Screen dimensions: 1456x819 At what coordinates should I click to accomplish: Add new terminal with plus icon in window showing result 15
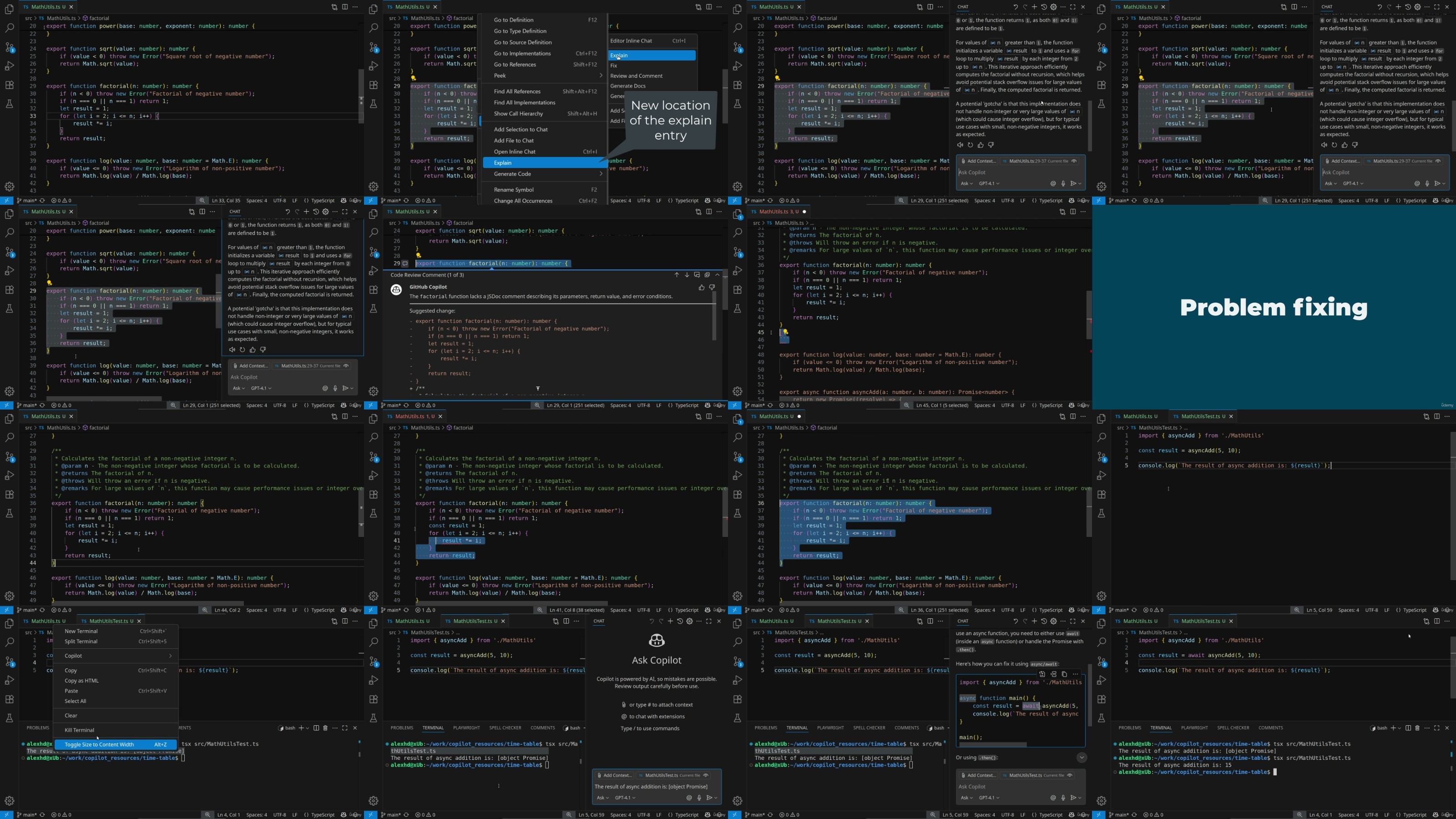click(x=1393, y=728)
